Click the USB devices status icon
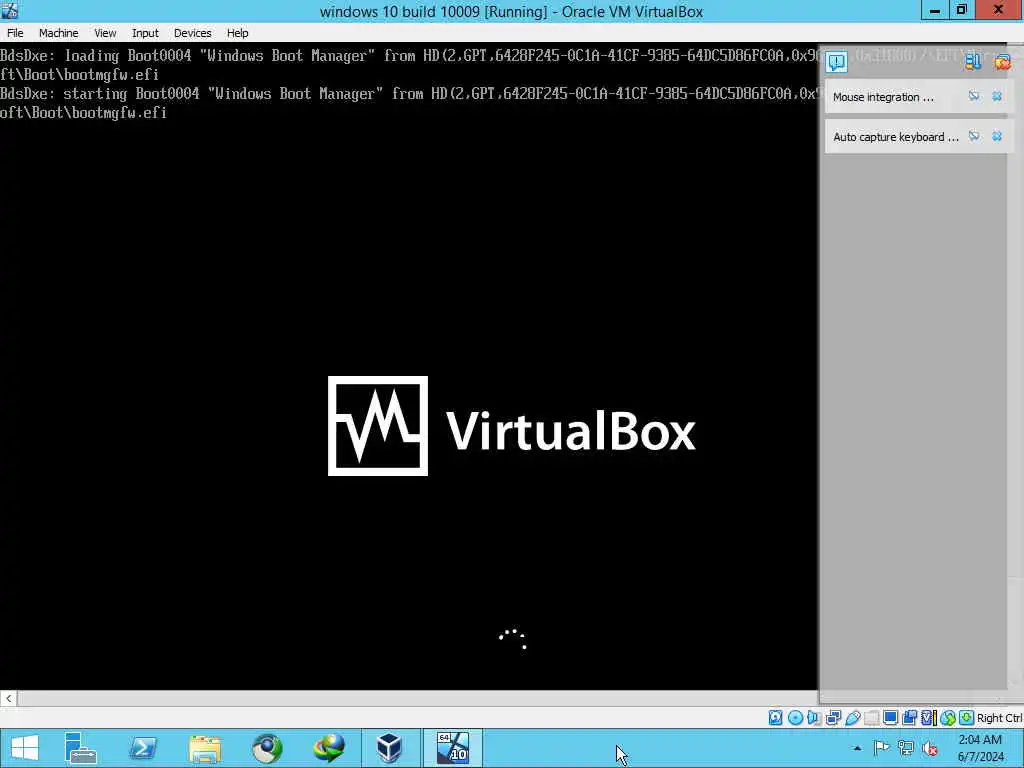This screenshot has width=1024, height=768. click(x=852, y=718)
